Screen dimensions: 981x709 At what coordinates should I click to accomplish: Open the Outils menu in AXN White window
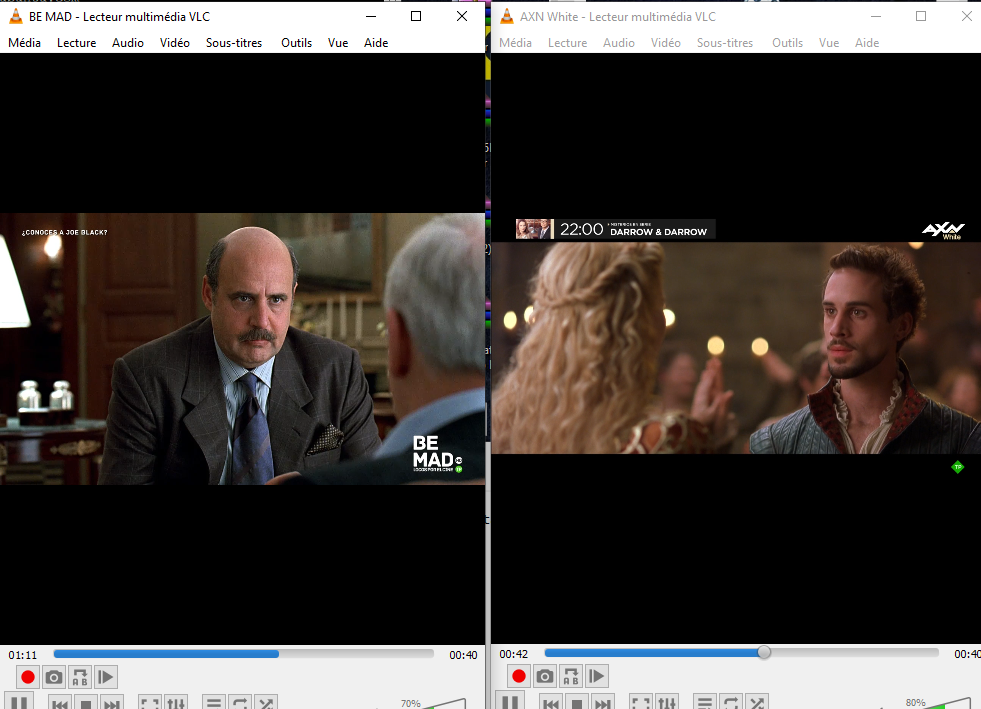point(787,43)
